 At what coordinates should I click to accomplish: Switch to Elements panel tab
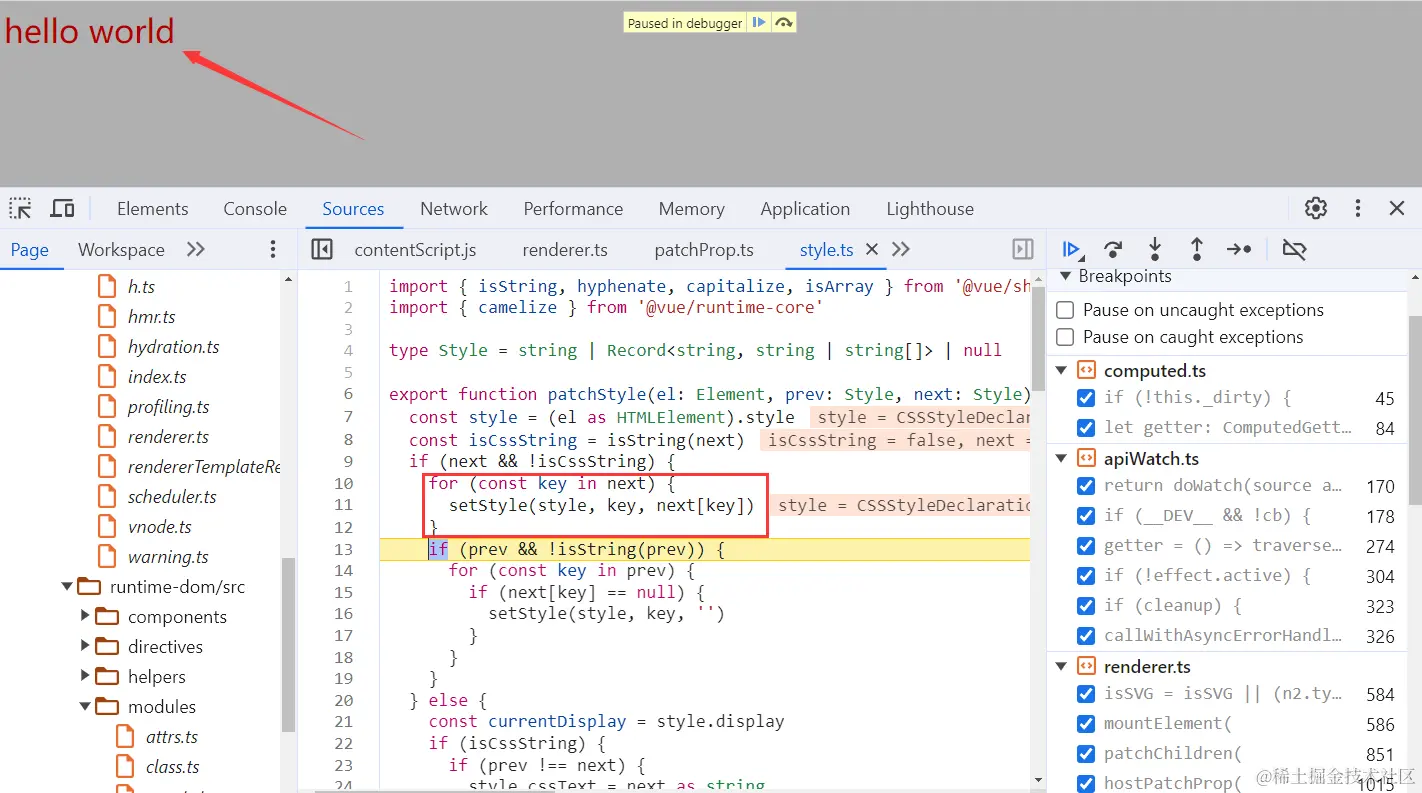click(x=152, y=208)
